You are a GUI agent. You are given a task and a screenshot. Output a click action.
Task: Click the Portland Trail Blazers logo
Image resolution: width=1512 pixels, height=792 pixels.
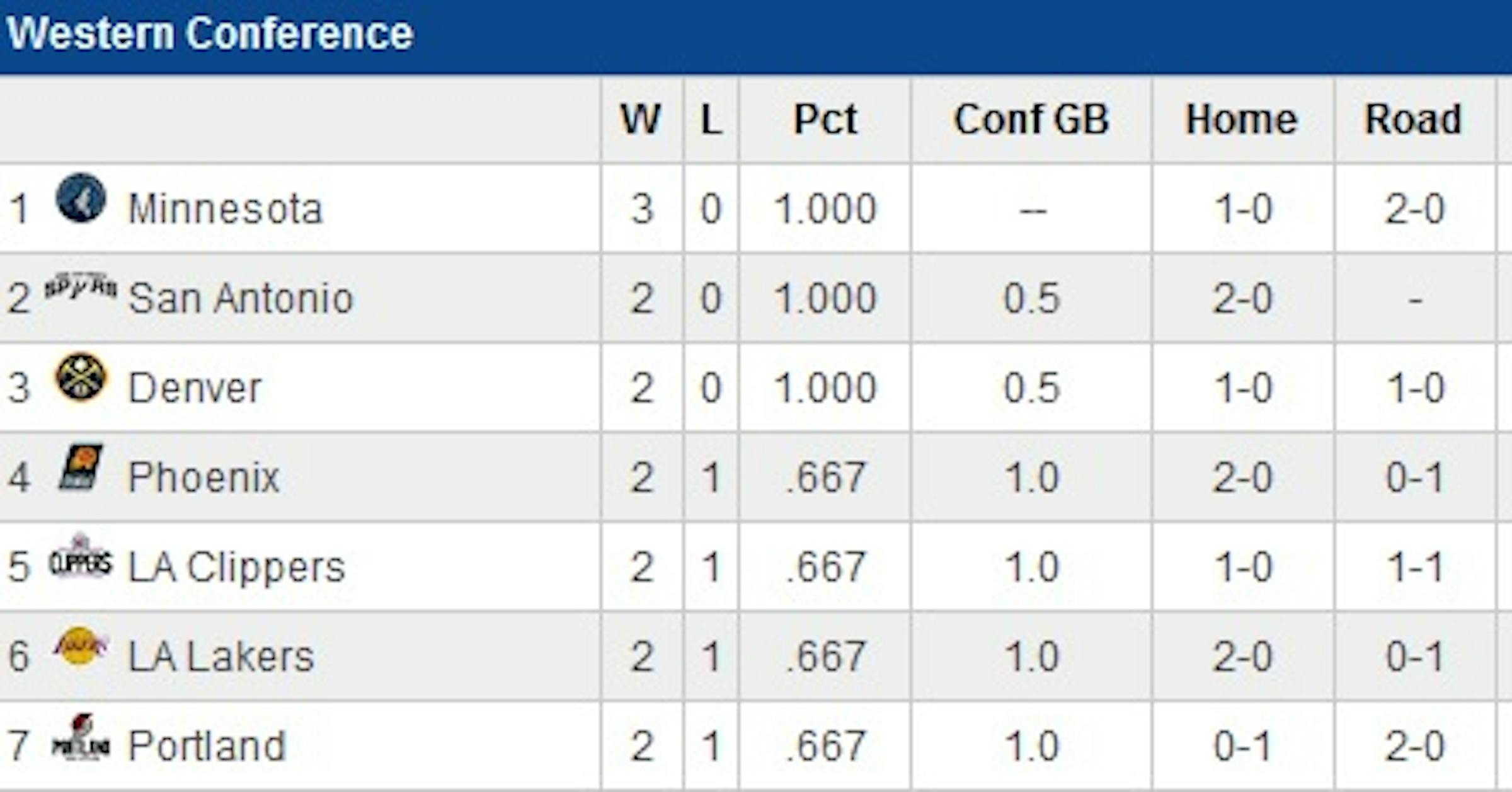[x=81, y=738]
